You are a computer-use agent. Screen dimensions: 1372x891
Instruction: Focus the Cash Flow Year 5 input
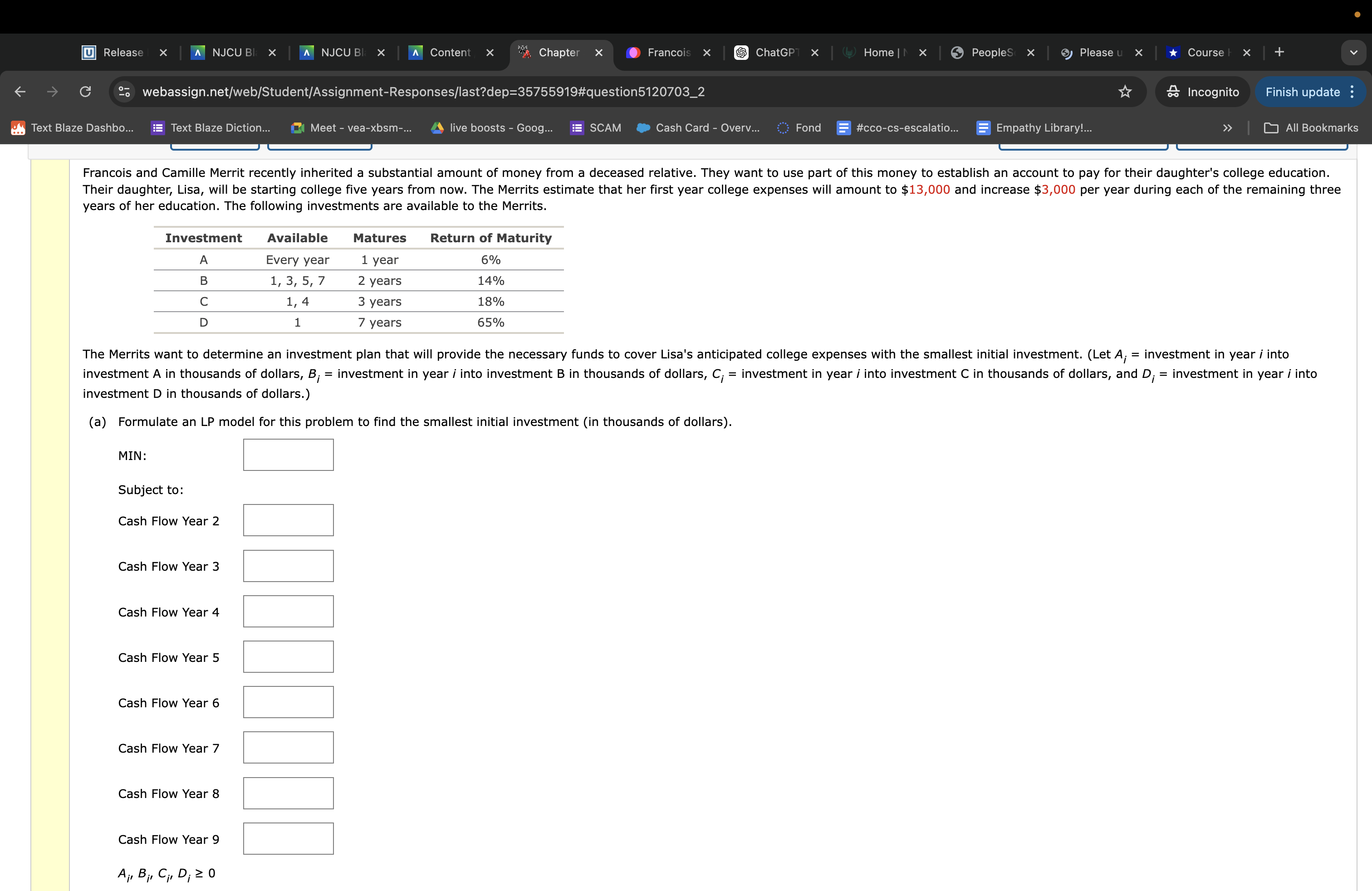point(288,657)
